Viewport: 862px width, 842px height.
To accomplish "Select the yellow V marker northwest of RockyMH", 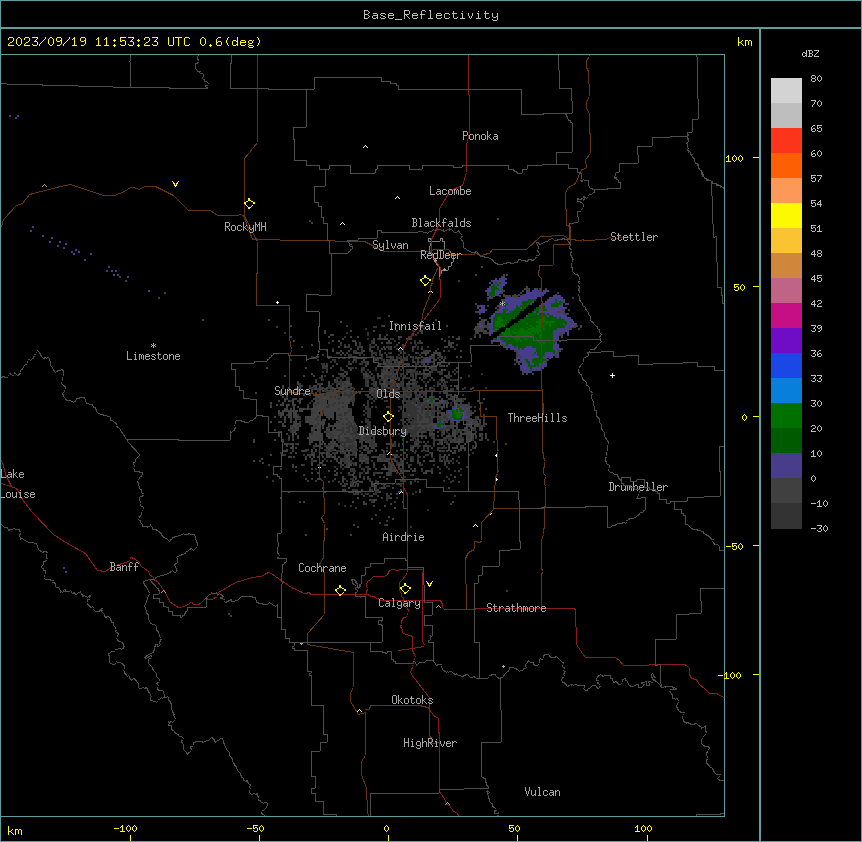I will click(x=175, y=184).
